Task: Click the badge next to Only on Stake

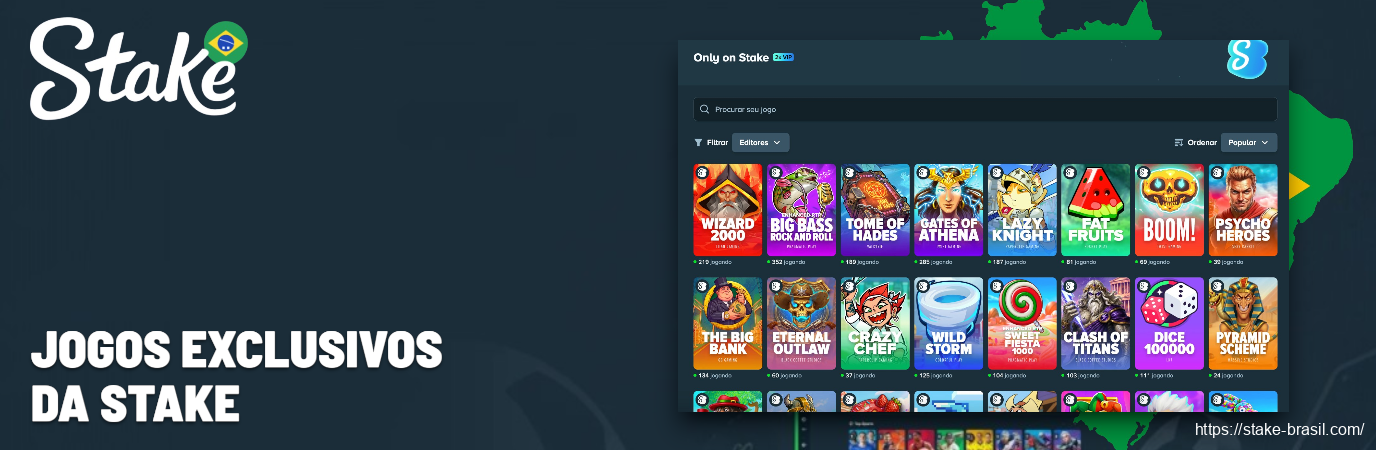Action: click(783, 57)
